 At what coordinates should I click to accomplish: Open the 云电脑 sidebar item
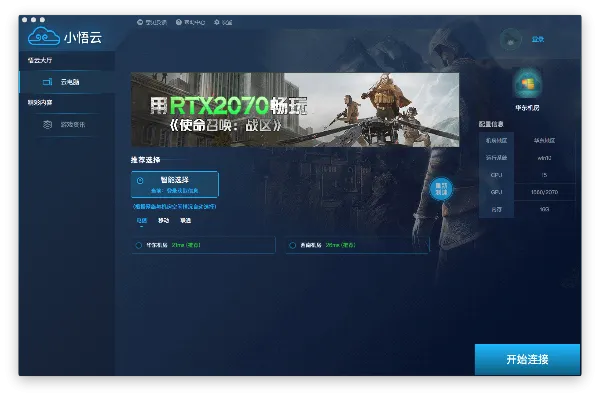(x=67, y=82)
